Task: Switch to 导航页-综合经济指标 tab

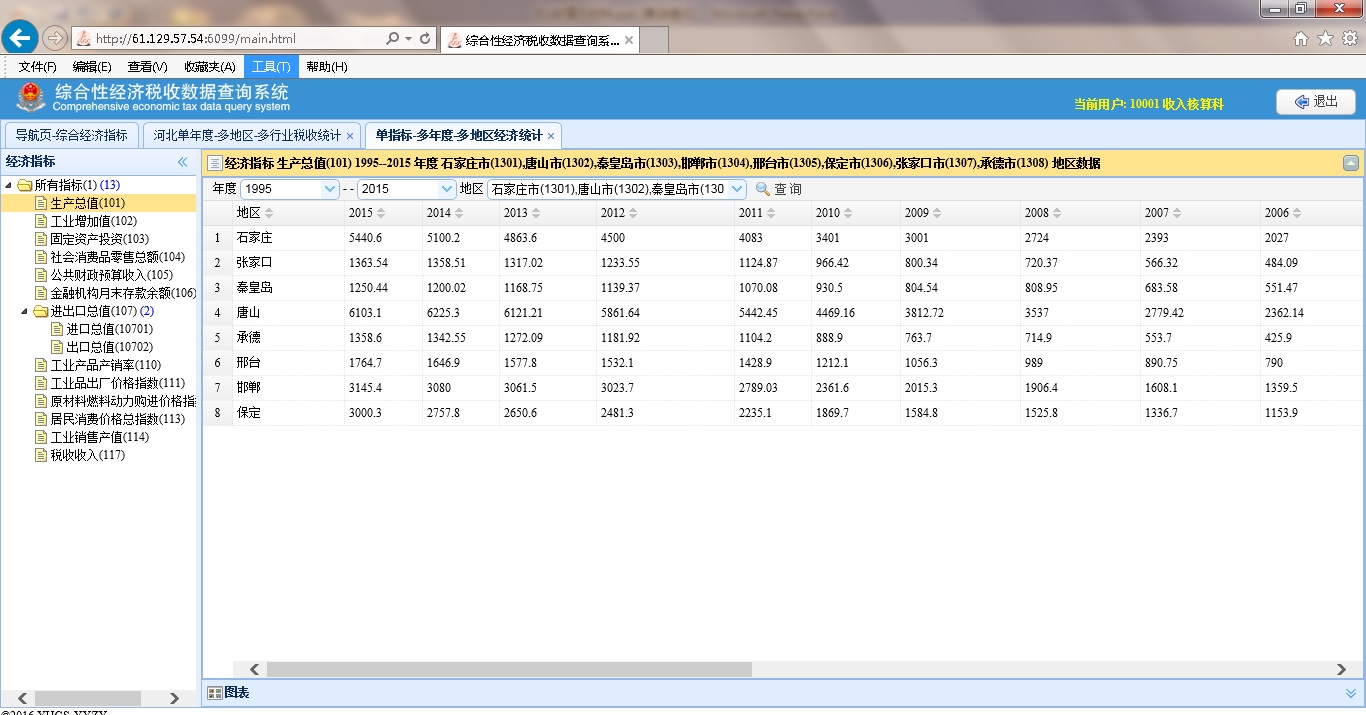Action: [x=71, y=135]
